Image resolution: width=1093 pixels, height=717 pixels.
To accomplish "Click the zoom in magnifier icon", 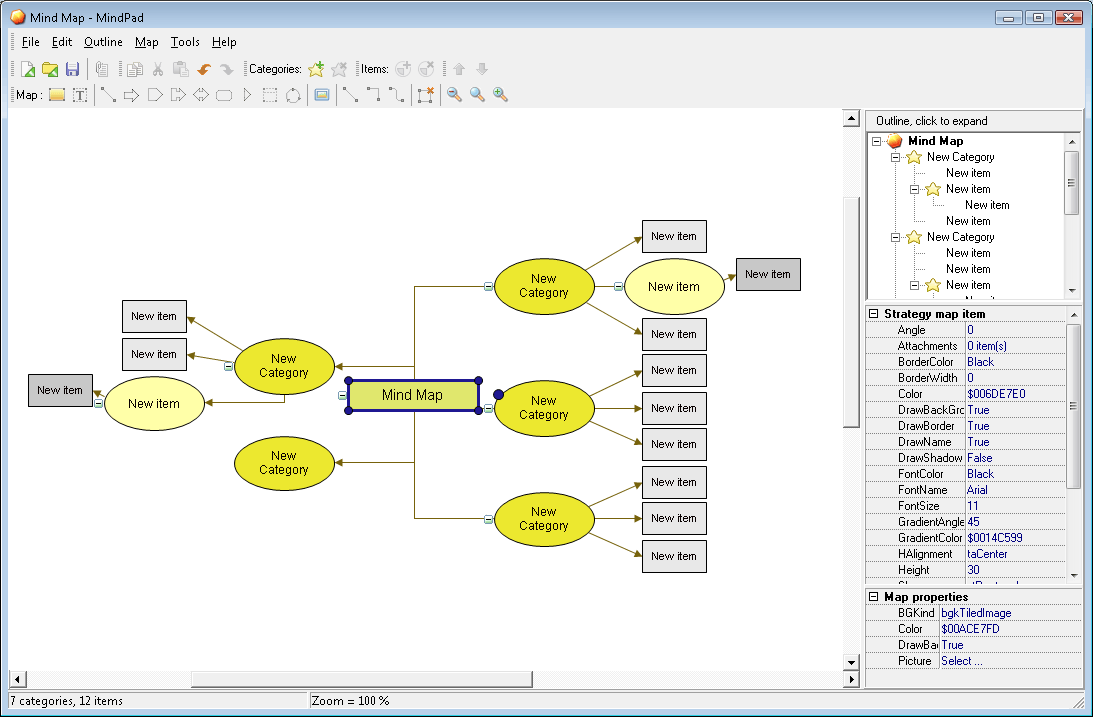I will [x=500, y=95].
